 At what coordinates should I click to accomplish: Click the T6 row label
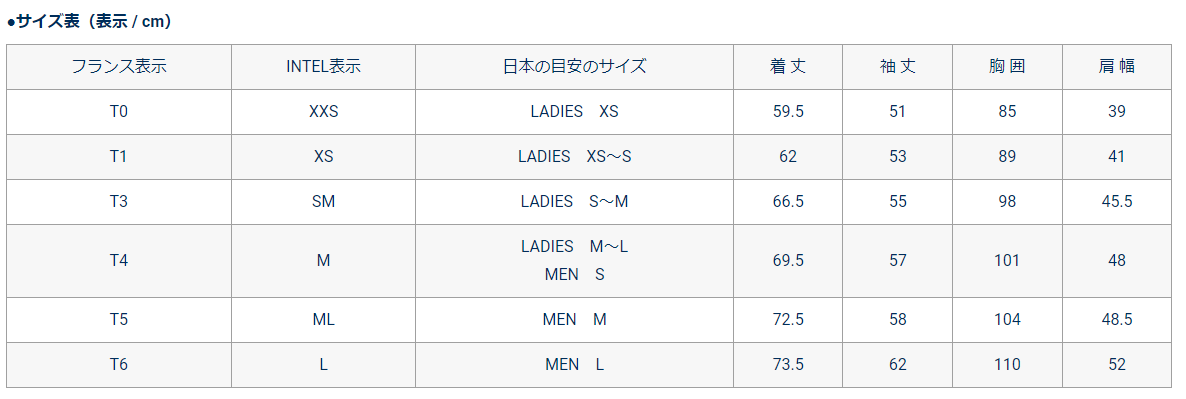[x=119, y=365]
